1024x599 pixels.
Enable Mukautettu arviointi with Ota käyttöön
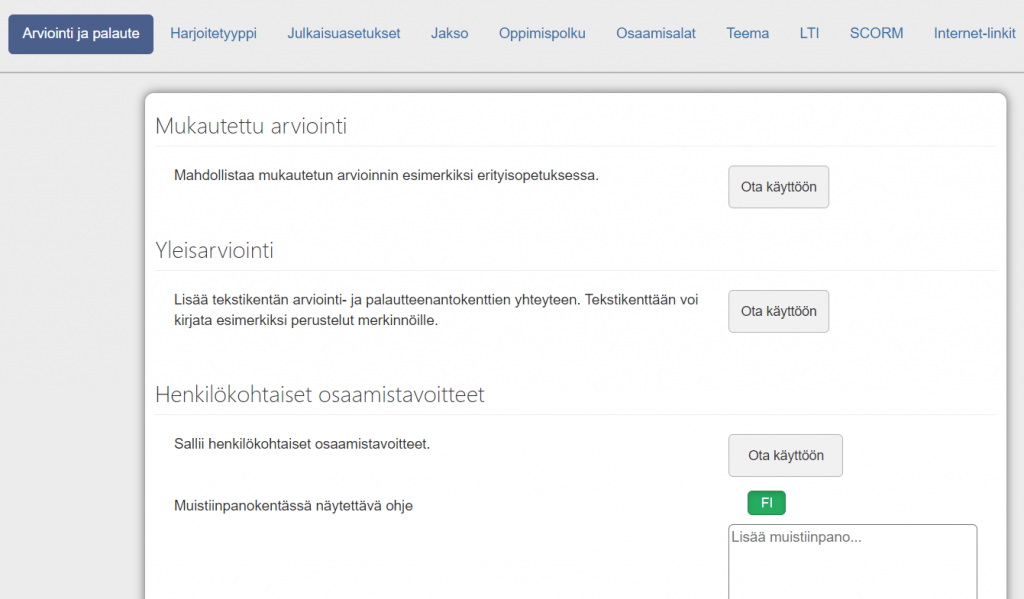click(x=778, y=187)
